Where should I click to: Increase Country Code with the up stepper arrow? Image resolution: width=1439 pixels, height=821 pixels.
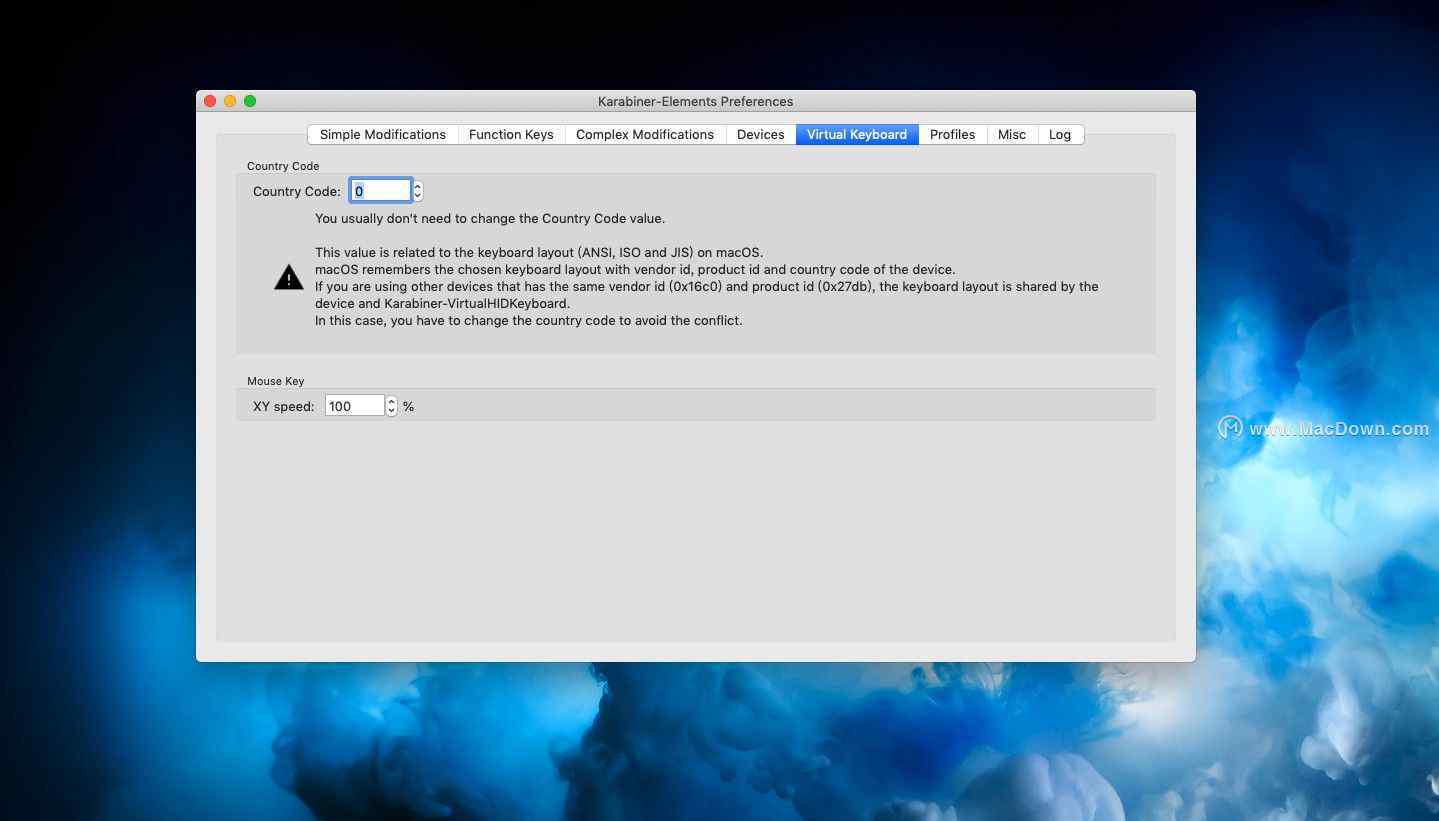(418, 187)
